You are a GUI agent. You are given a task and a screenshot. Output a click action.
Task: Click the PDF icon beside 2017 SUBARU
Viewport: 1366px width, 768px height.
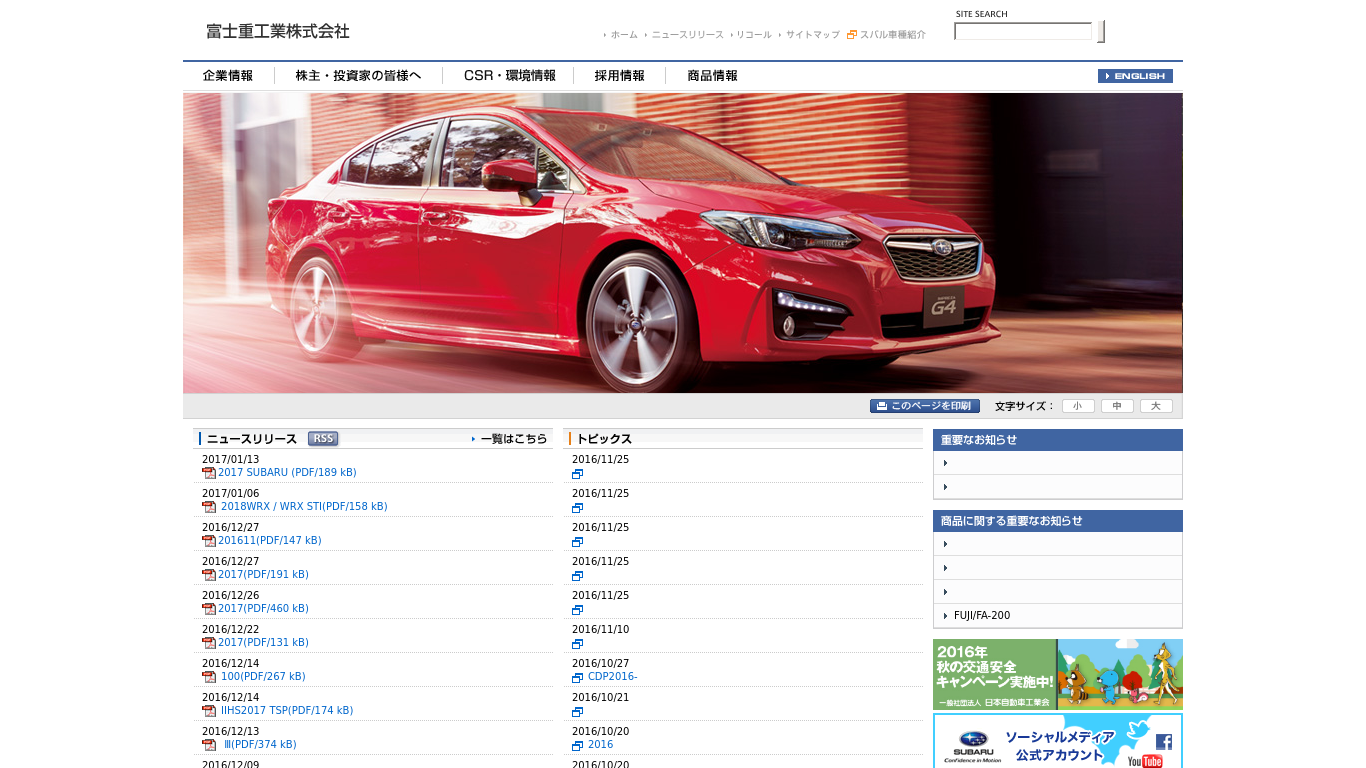[208, 473]
